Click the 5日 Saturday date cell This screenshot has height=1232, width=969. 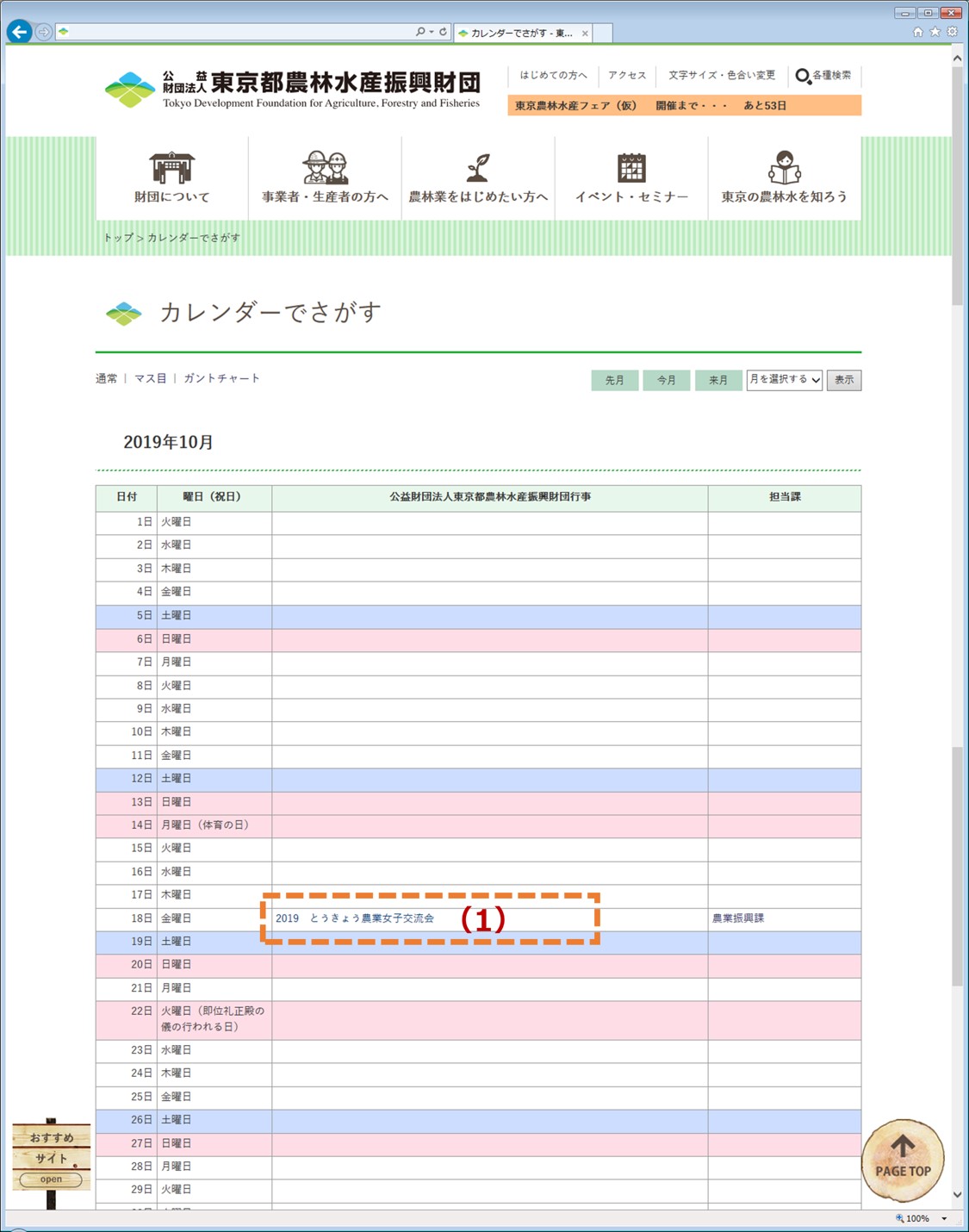[x=127, y=616]
